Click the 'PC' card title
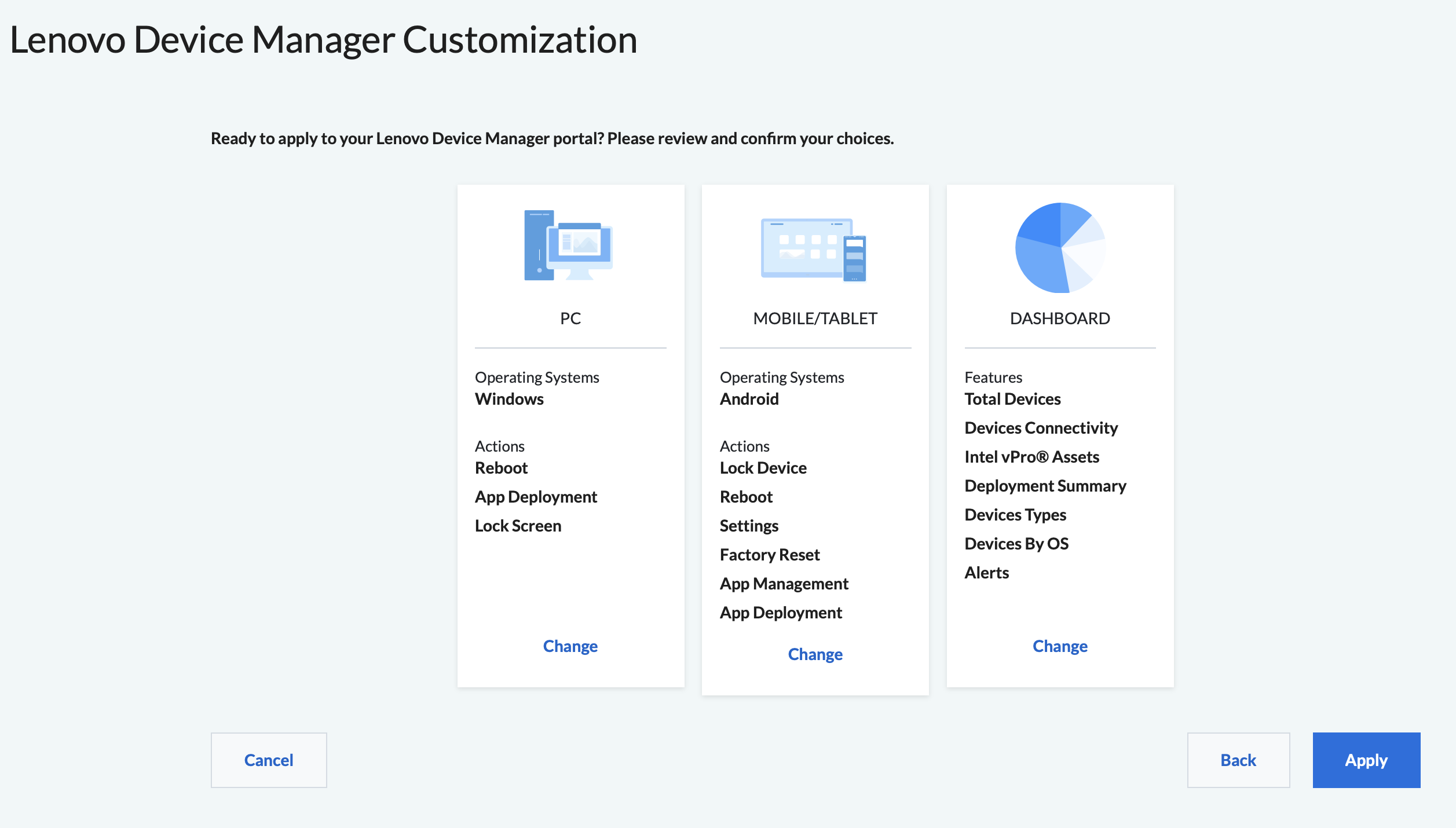1456x828 pixels. tap(570, 318)
